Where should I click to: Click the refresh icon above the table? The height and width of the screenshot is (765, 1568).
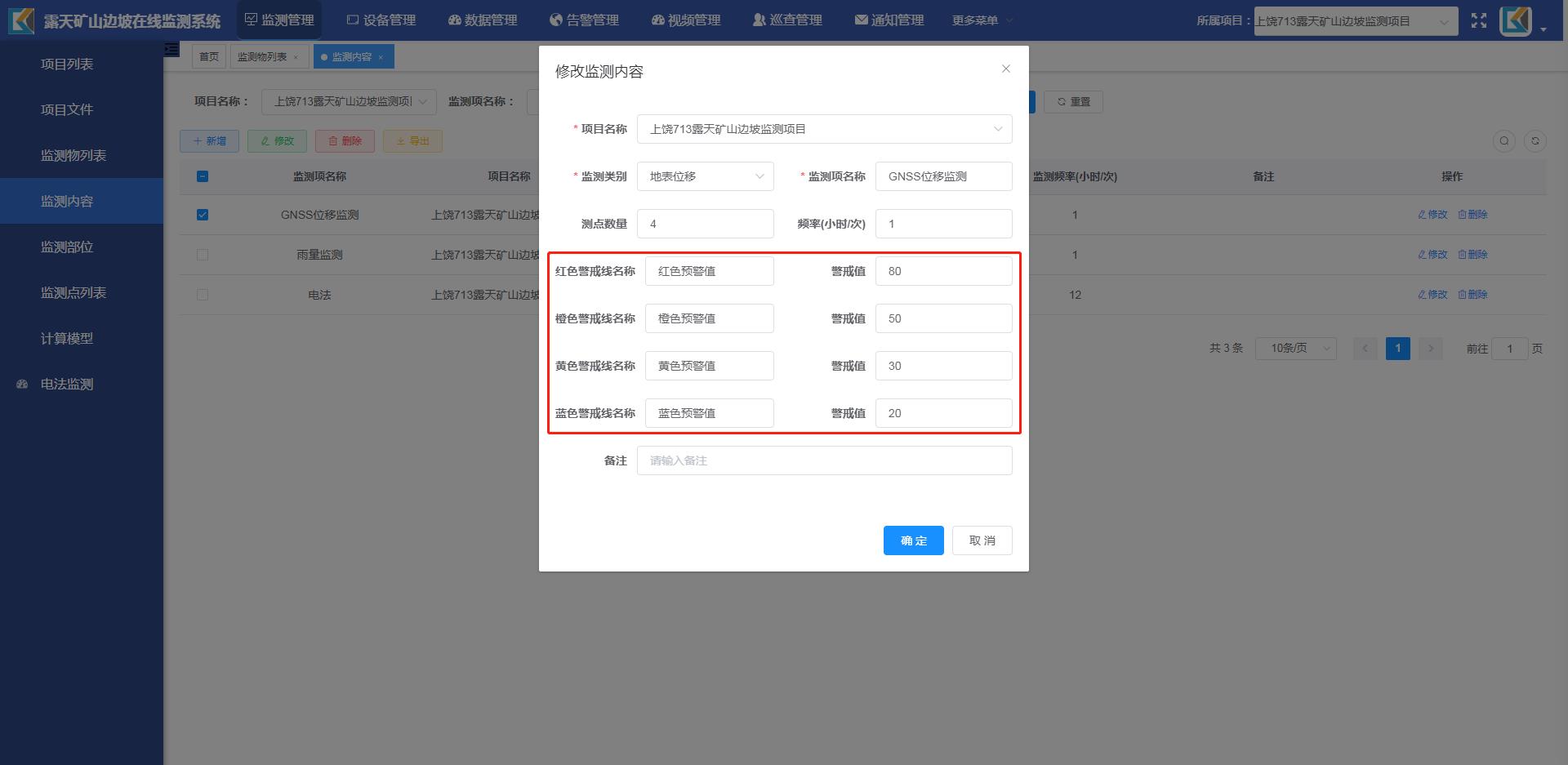pos(1535,141)
